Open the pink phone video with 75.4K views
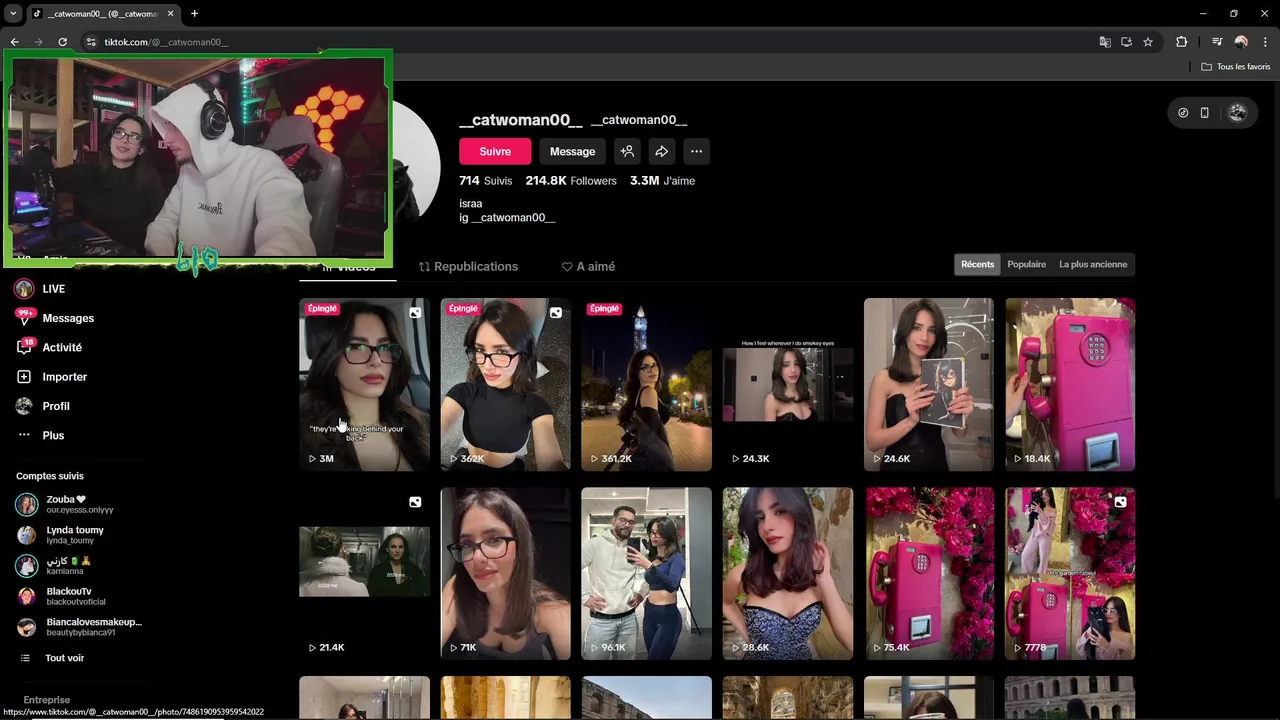 click(929, 573)
